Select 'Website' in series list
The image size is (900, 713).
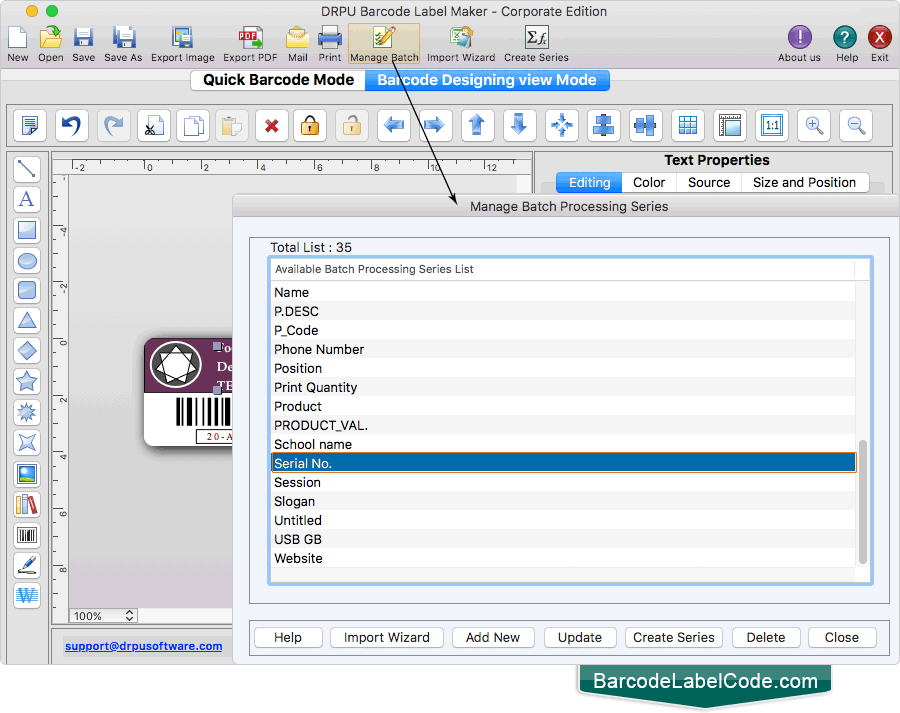563,558
